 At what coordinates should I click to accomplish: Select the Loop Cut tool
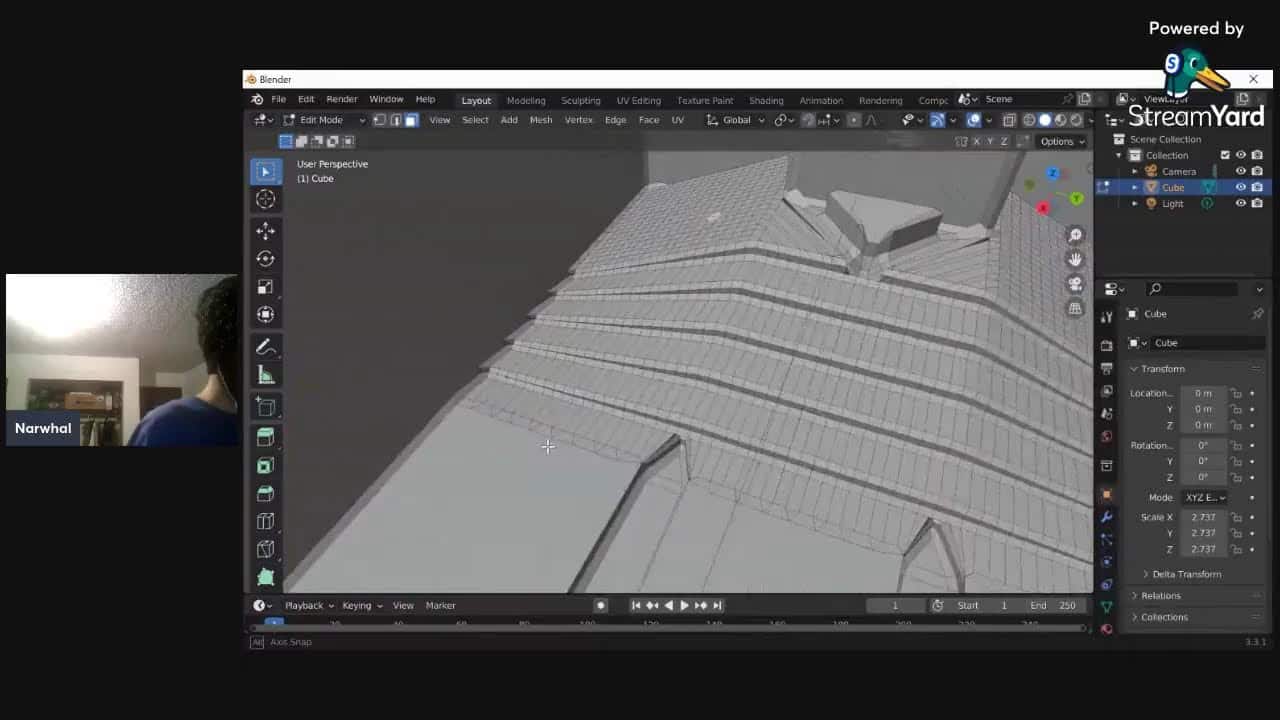point(265,521)
